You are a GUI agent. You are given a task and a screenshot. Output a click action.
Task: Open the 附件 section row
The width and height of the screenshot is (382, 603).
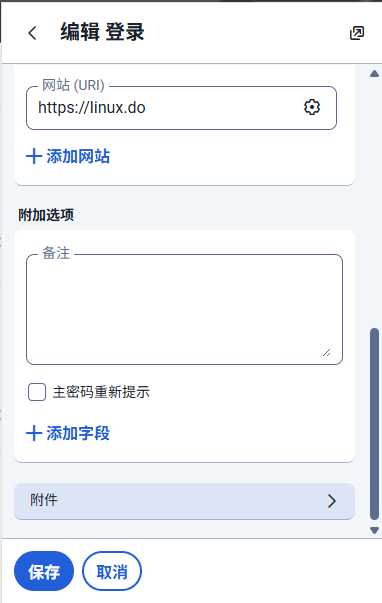(x=184, y=501)
